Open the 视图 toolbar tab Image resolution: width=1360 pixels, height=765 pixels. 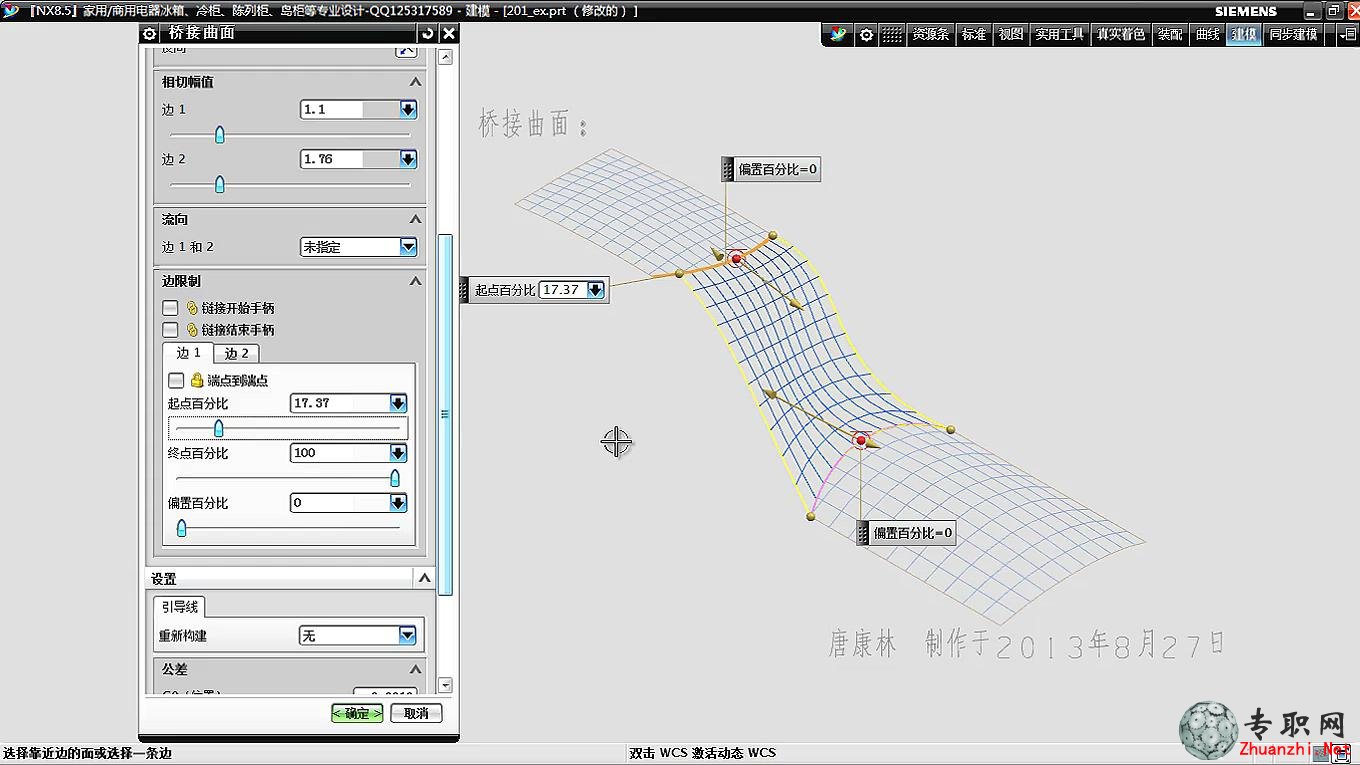click(x=1011, y=34)
